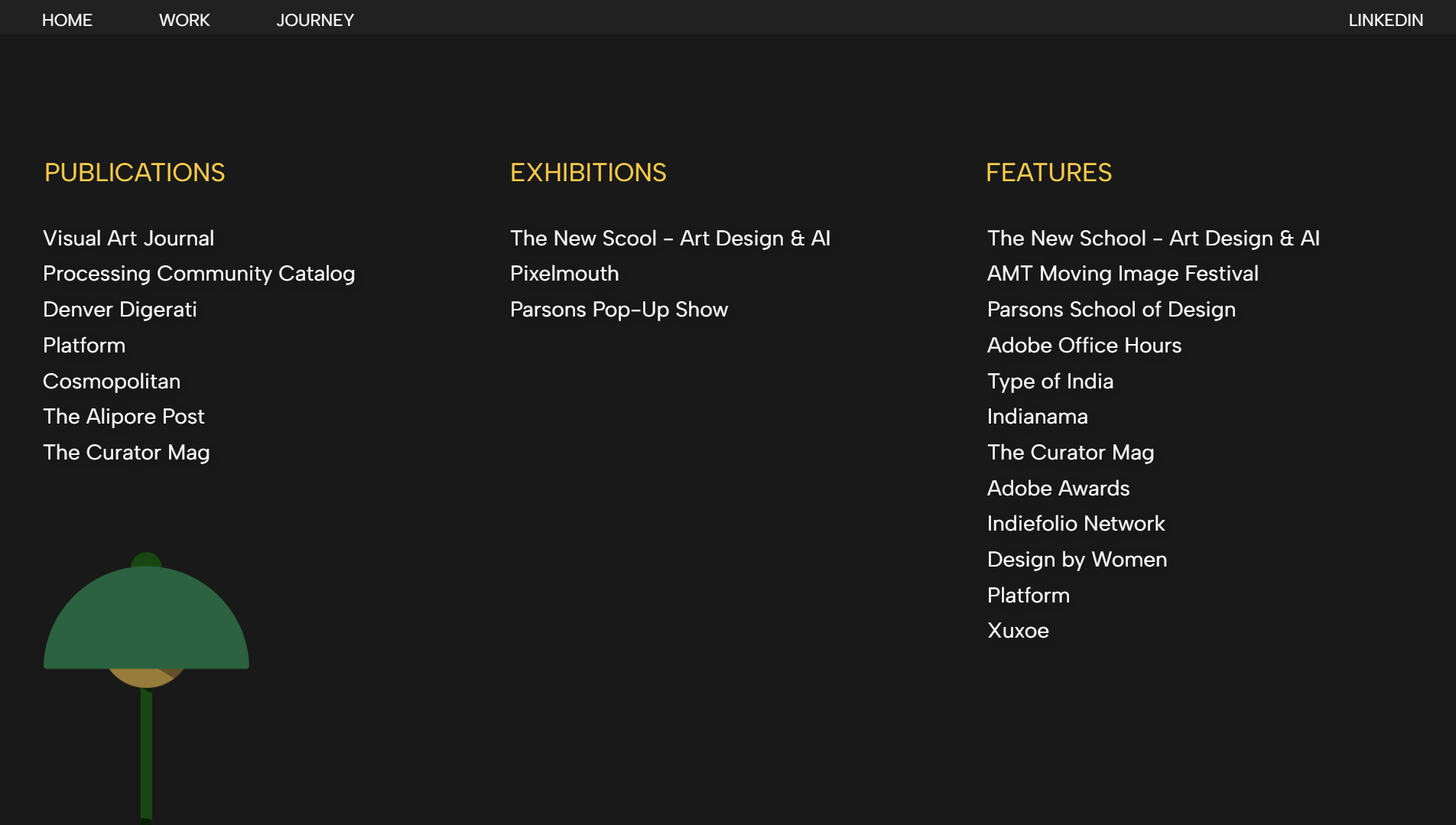Visit the Indiefolio Network feature
Image resolution: width=1456 pixels, height=825 pixels.
(x=1075, y=524)
